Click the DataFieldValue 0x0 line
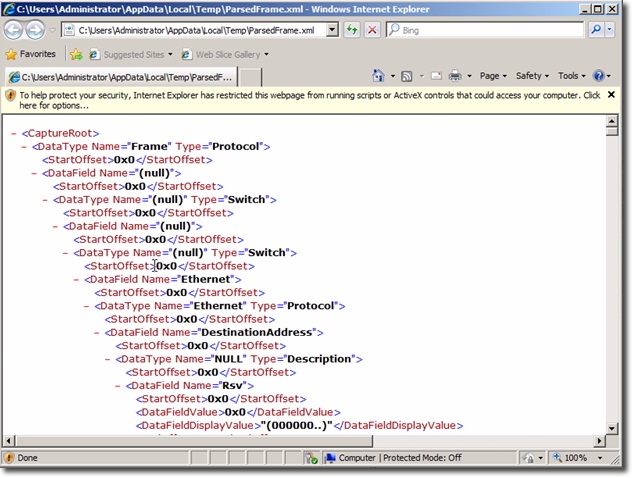The width and height of the screenshot is (633, 478). point(238,412)
